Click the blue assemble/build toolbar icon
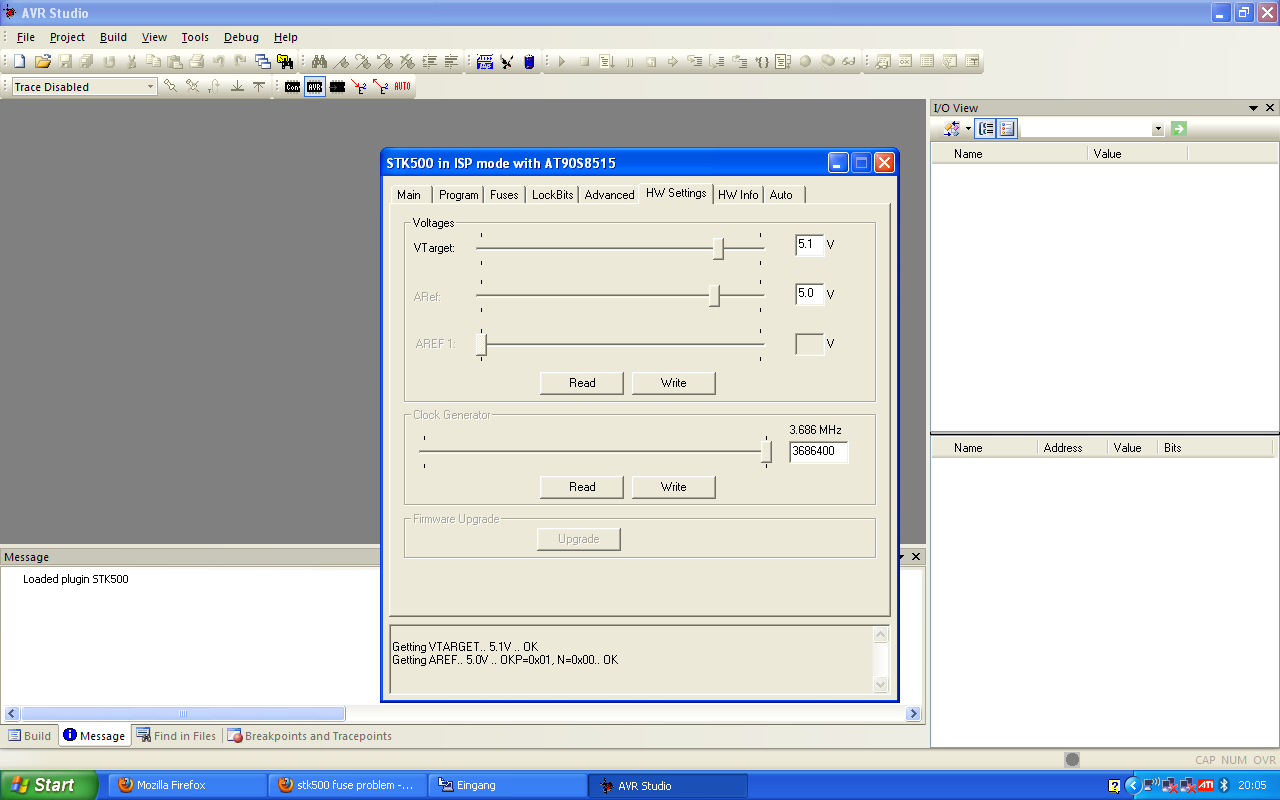Image resolution: width=1280 pixels, height=800 pixels. pyautogui.click(x=485, y=62)
